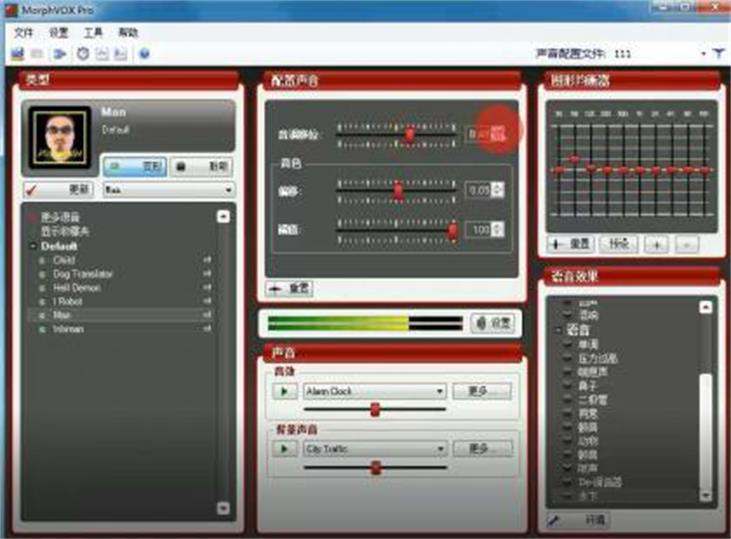
Task: Select the Inhuman voice
Action: 69,329
